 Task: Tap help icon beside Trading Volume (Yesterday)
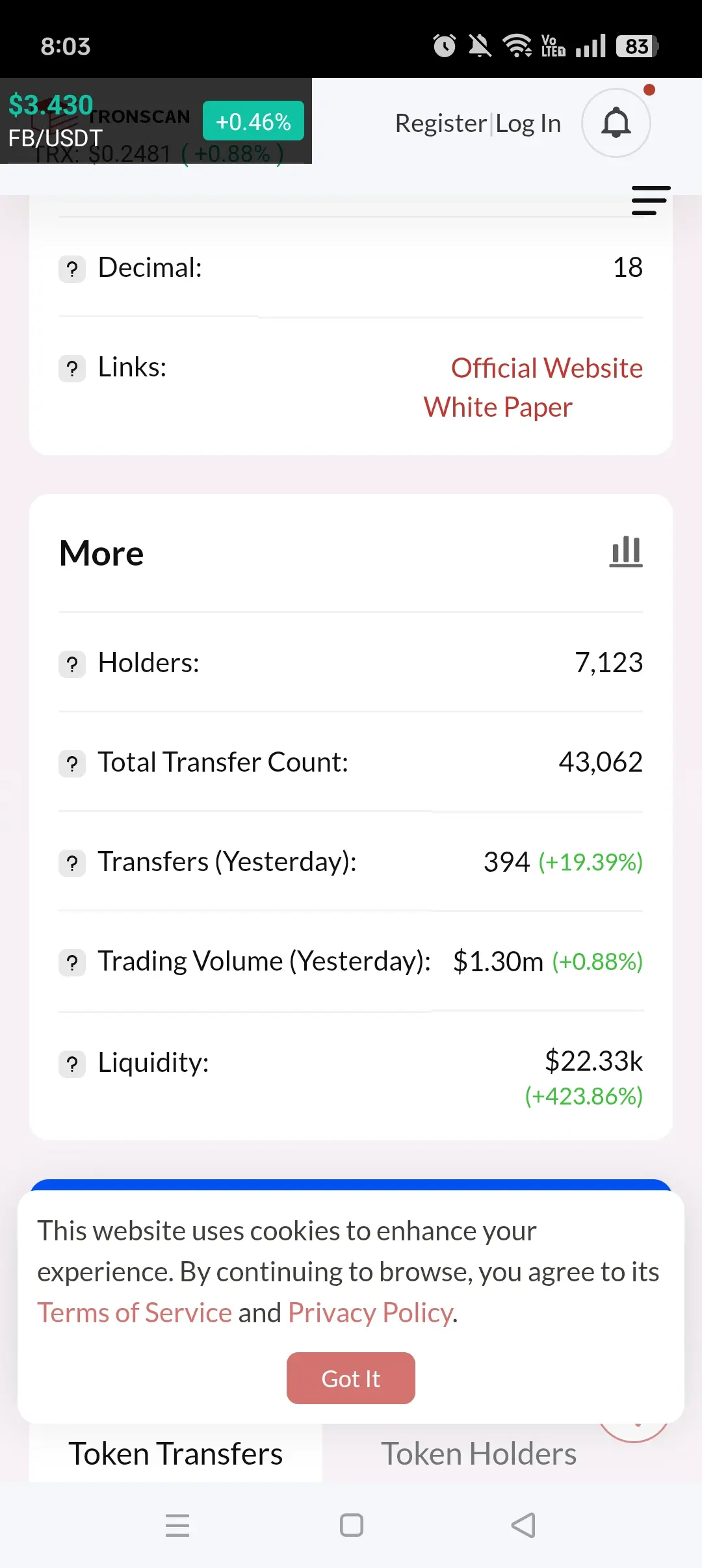(72, 963)
